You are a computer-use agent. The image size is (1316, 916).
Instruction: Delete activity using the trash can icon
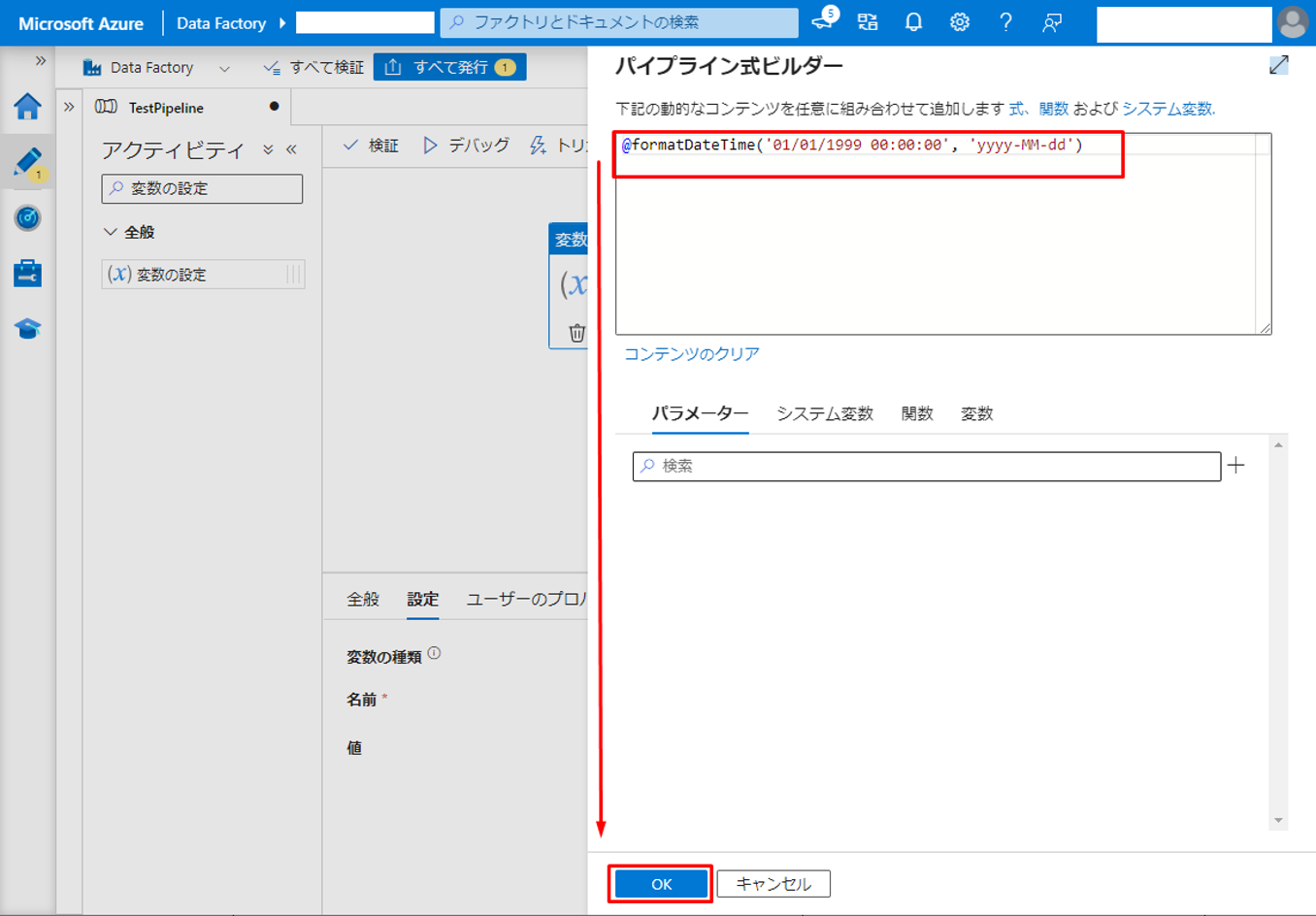(x=576, y=333)
